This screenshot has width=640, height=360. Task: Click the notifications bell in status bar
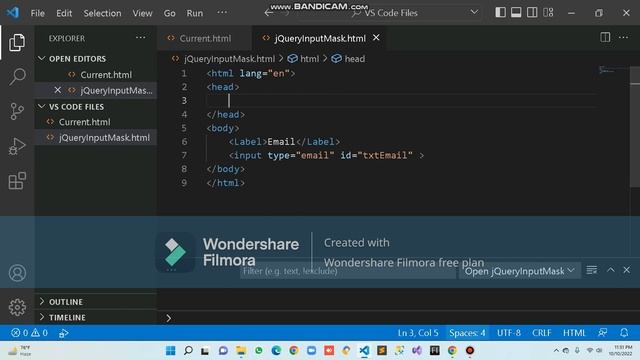[x=624, y=333]
